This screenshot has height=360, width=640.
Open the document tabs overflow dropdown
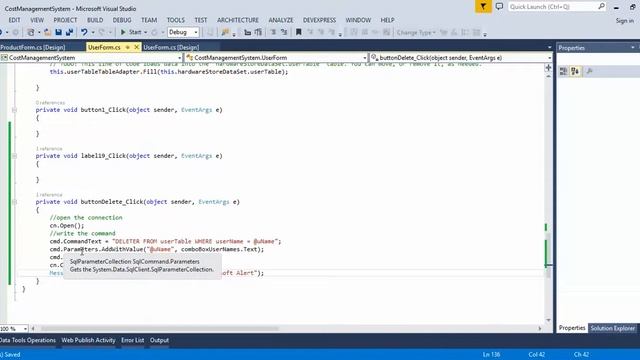[x=549, y=47]
